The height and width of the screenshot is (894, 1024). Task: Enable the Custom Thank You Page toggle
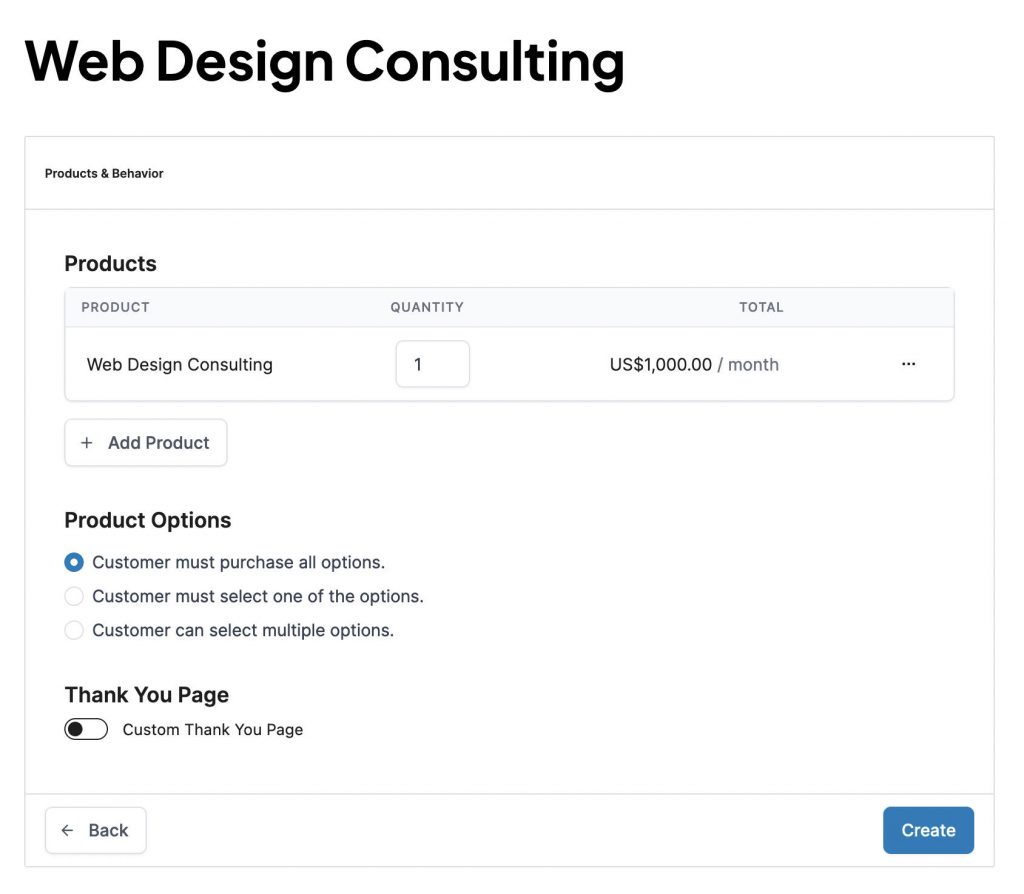[x=86, y=729]
